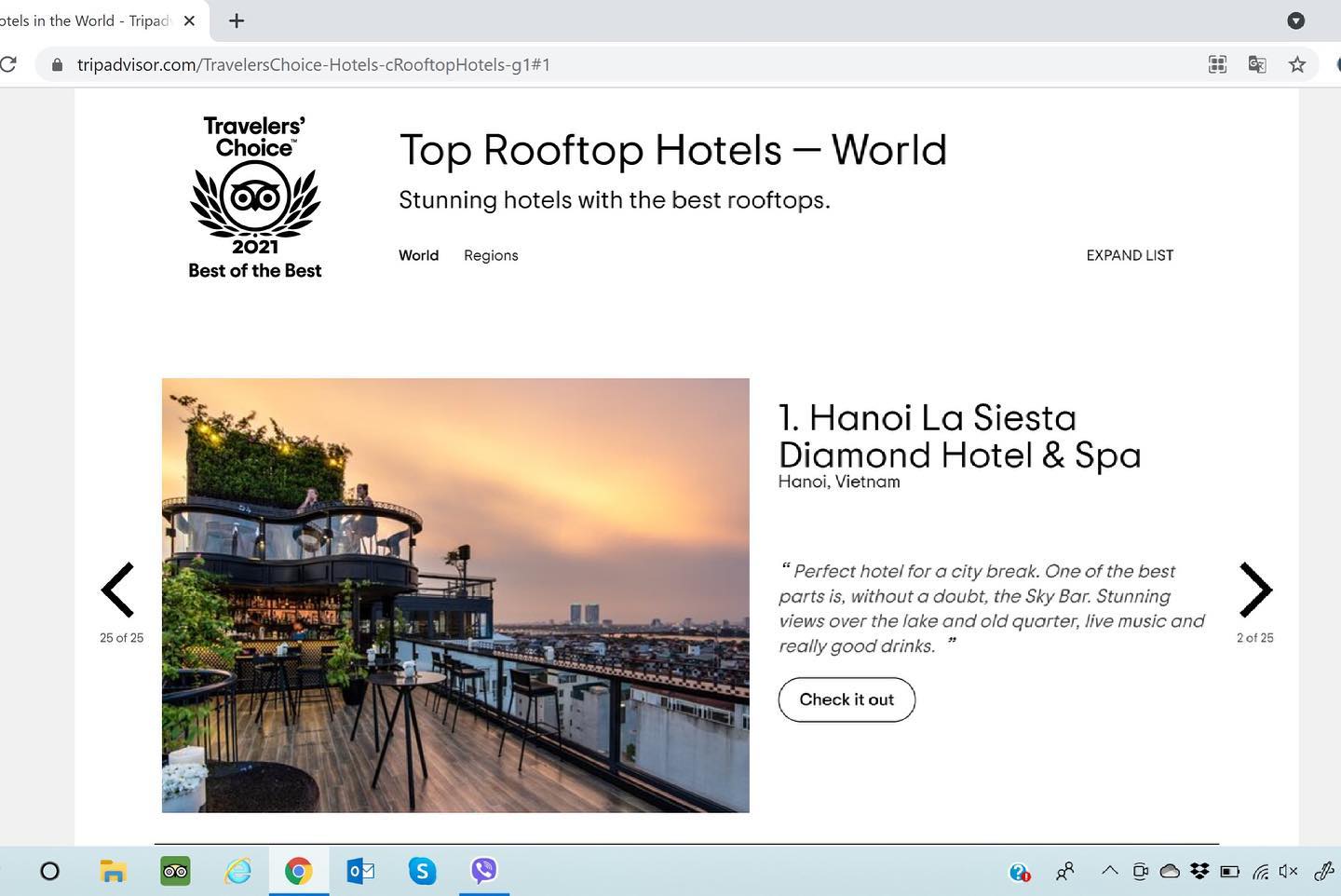Bookmark this page with the star icon
The width and height of the screenshot is (1341, 896).
pos(1297,64)
